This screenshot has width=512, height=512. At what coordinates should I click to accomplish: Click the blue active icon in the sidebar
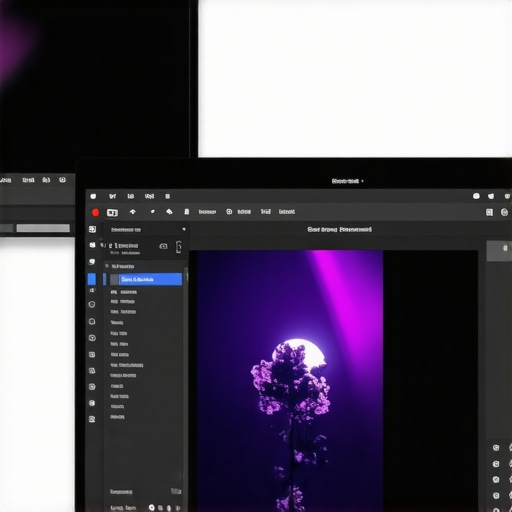(92, 279)
